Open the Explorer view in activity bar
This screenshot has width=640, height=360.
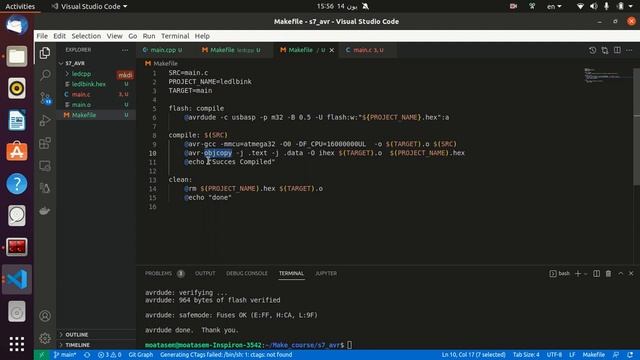[45, 53]
